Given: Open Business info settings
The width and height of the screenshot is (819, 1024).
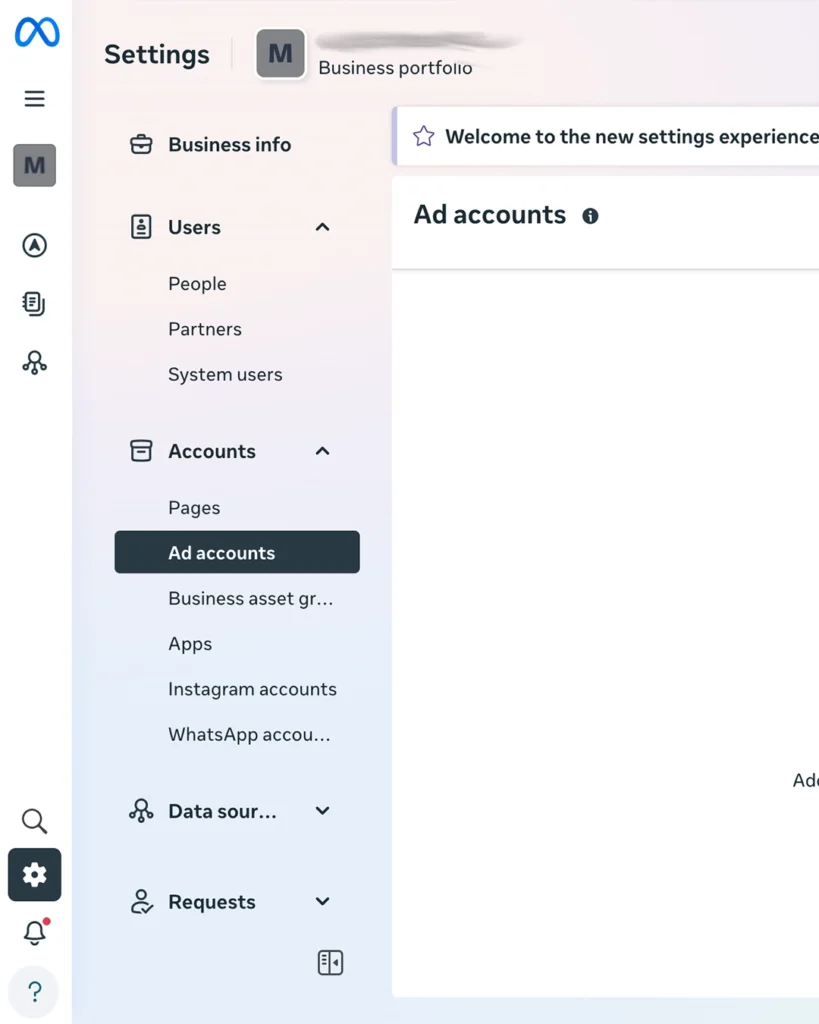Looking at the screenshot, I should click(x=229, y=145).
